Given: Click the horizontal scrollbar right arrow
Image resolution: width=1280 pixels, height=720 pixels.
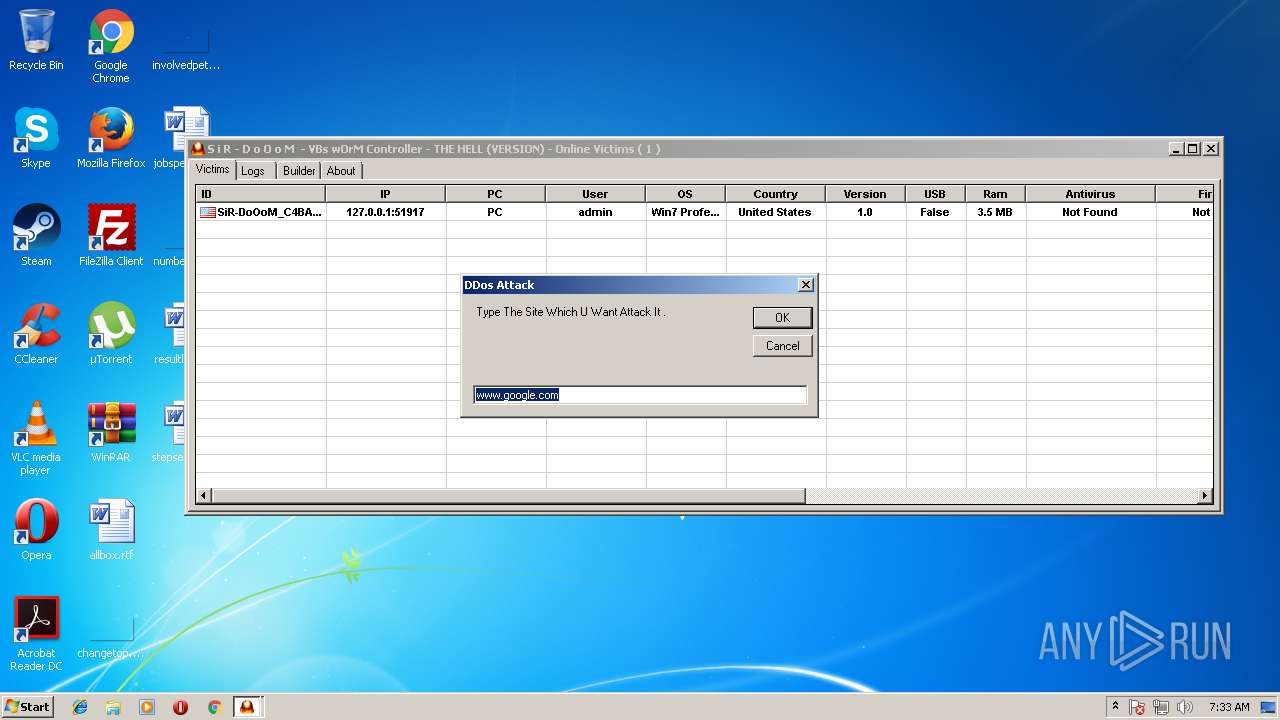Looking at the screenshot, I should point(1204,495).
